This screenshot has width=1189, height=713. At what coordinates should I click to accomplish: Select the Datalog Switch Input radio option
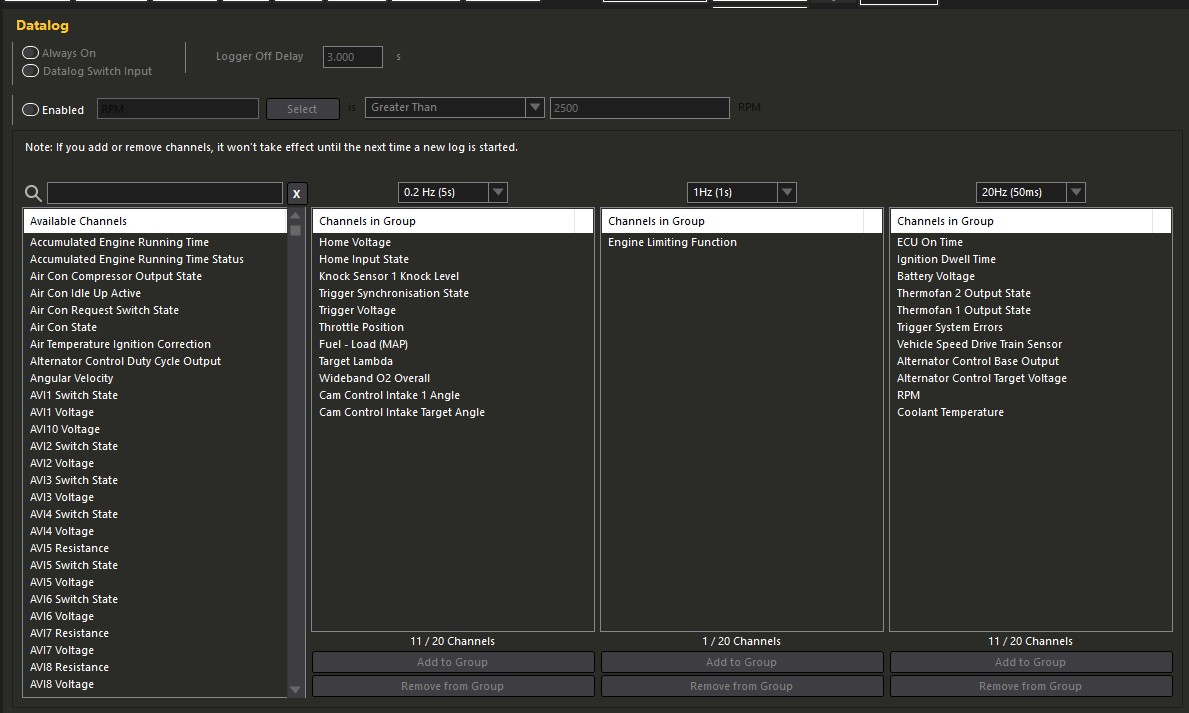click(30, 71)
